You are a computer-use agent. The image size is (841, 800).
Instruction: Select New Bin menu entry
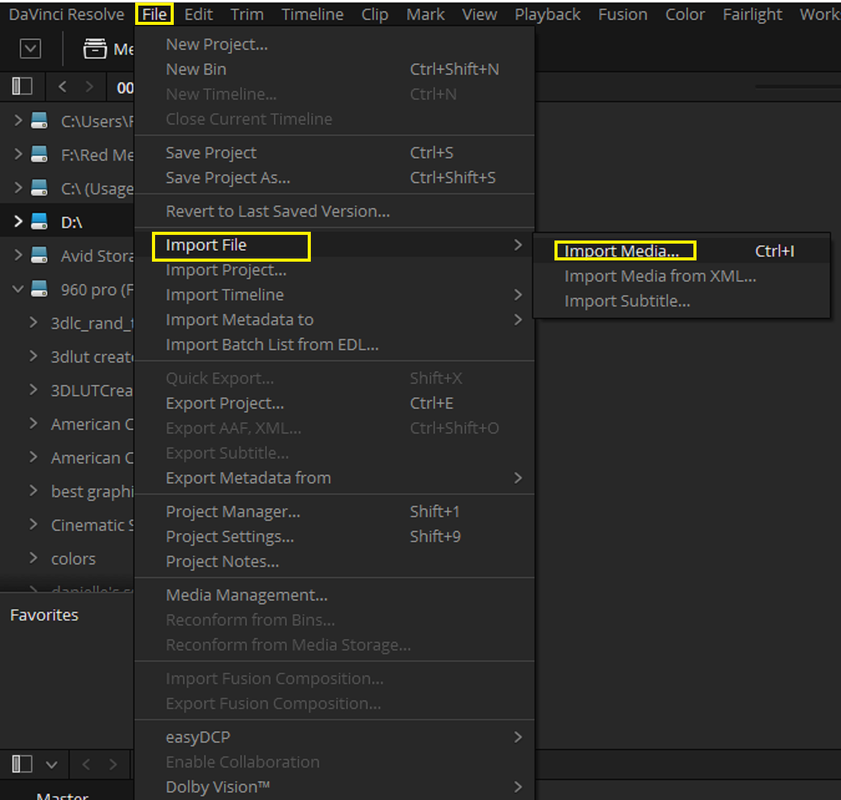335,69
